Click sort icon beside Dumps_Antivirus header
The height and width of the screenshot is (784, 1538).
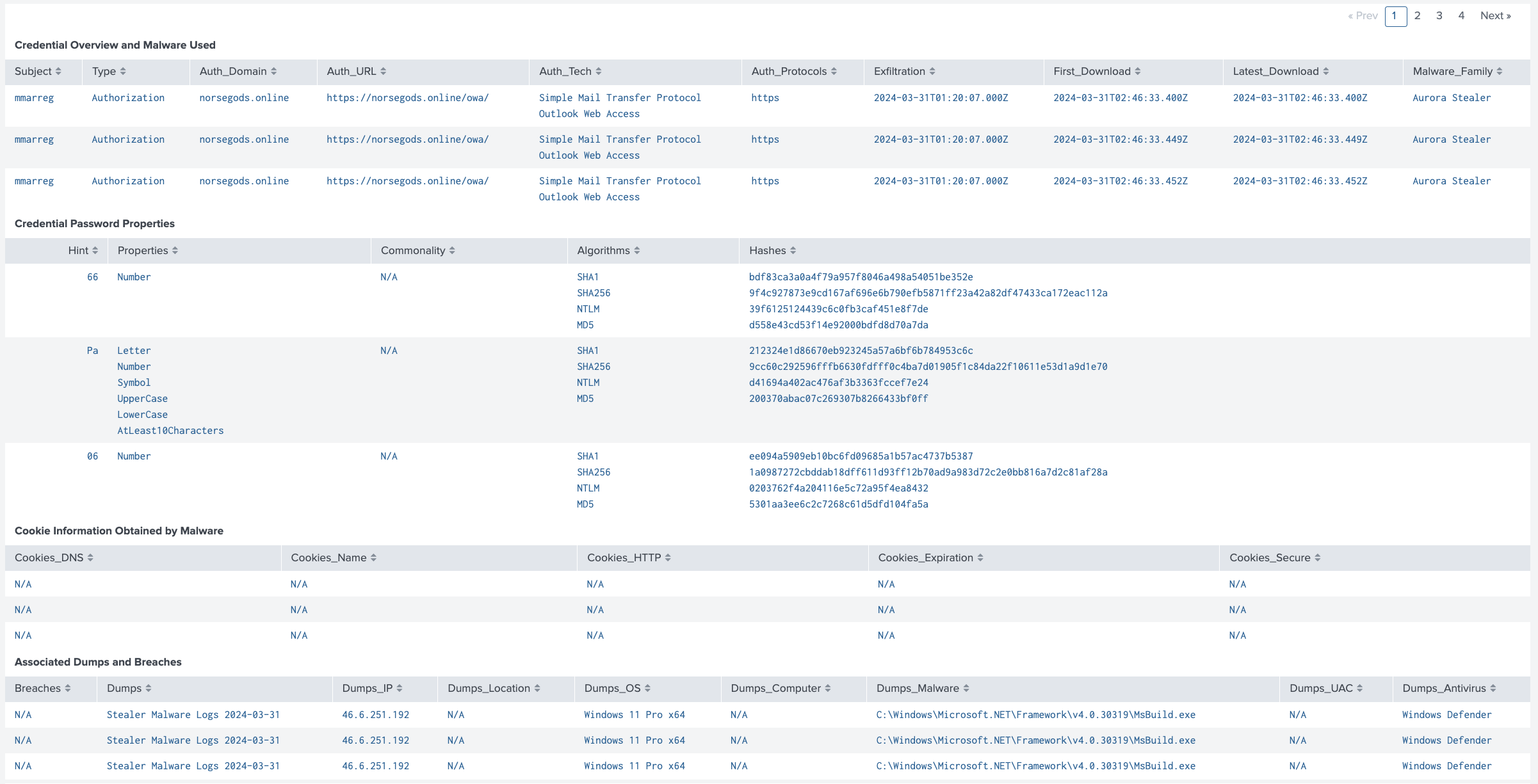point(1493,689)
